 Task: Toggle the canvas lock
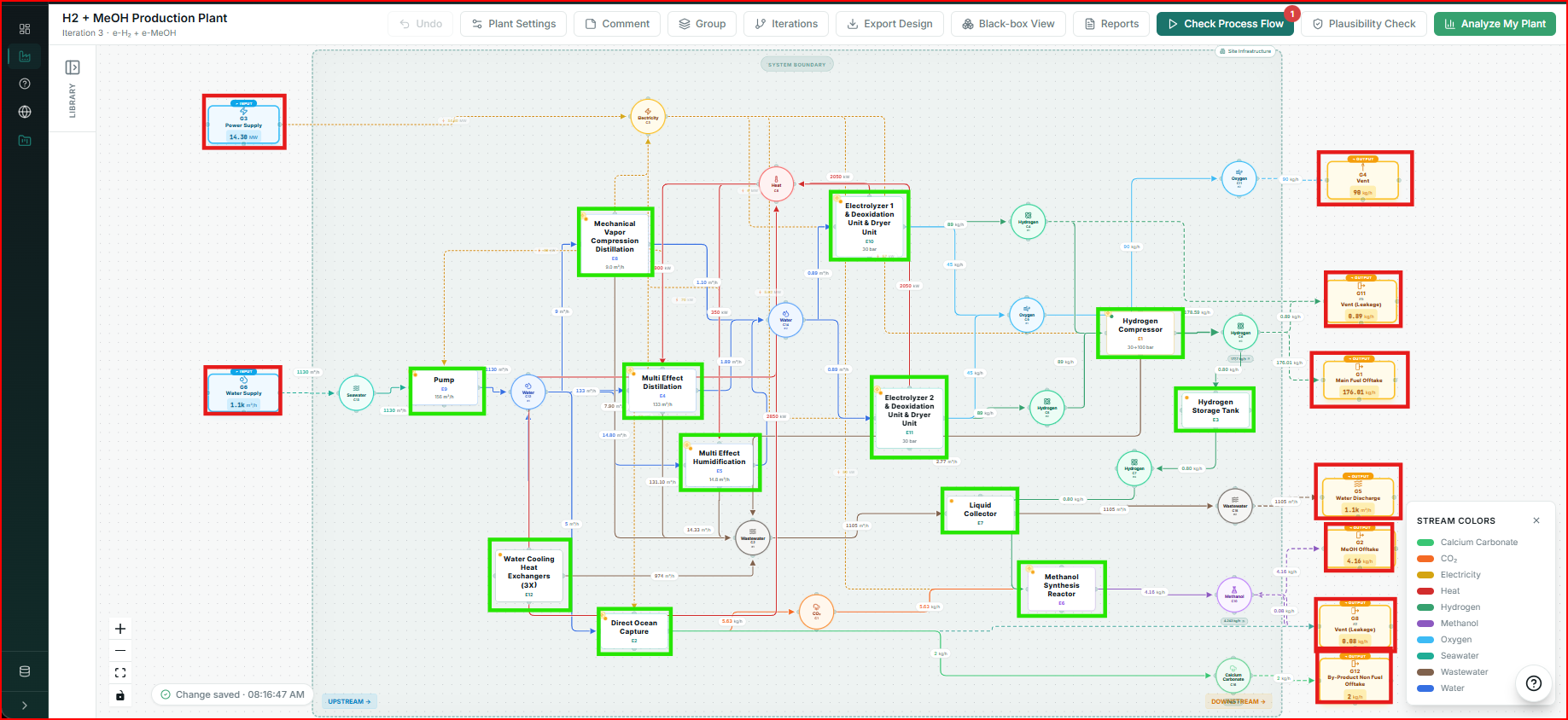click(x=120, y=695)
